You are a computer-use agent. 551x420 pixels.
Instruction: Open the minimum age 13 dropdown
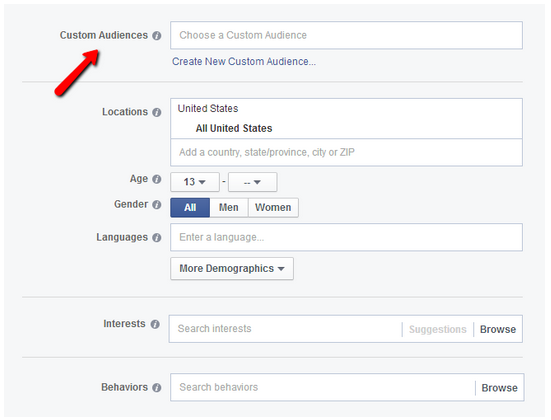coord(195,182)
